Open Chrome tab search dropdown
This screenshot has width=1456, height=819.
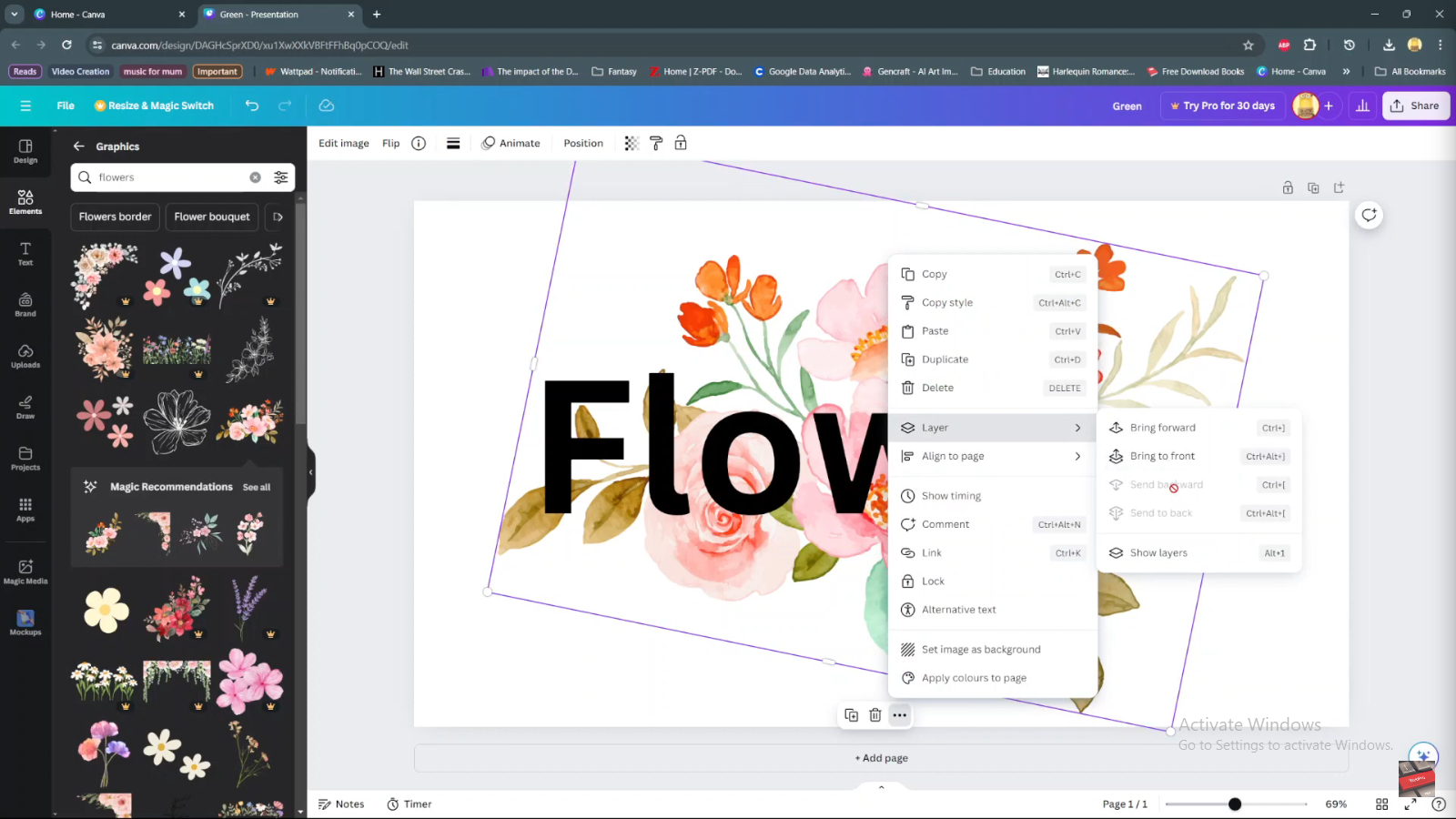[x=15, y=14]
